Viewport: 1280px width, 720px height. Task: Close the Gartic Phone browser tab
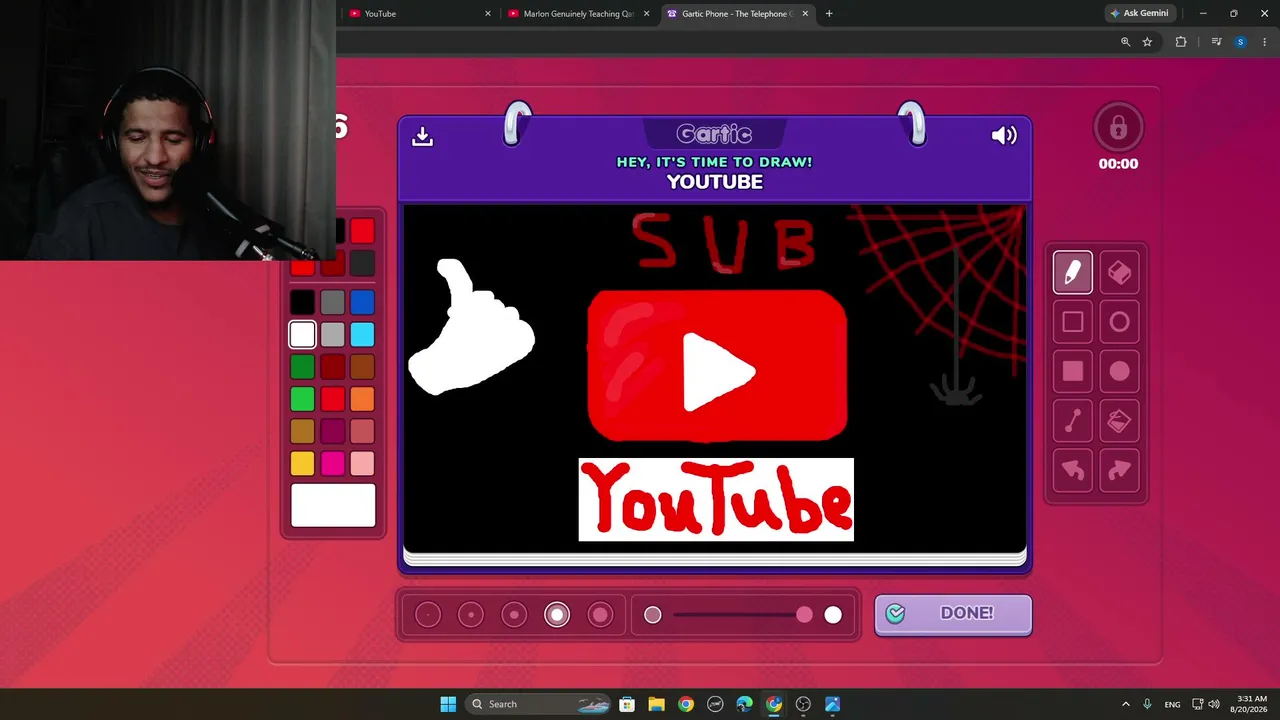coord(805,14)
